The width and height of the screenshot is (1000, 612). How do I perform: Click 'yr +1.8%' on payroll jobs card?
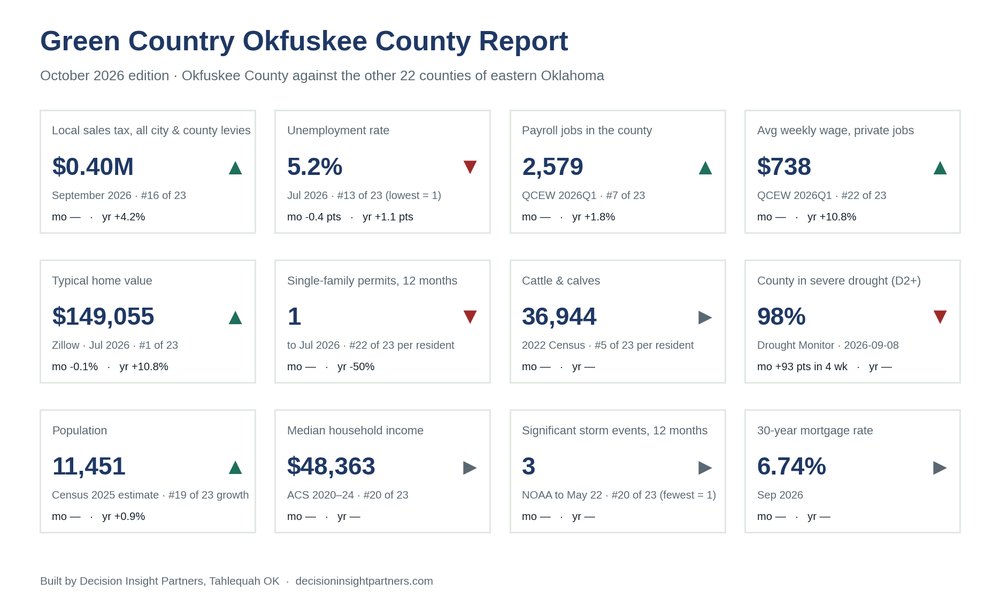[594, 217]
